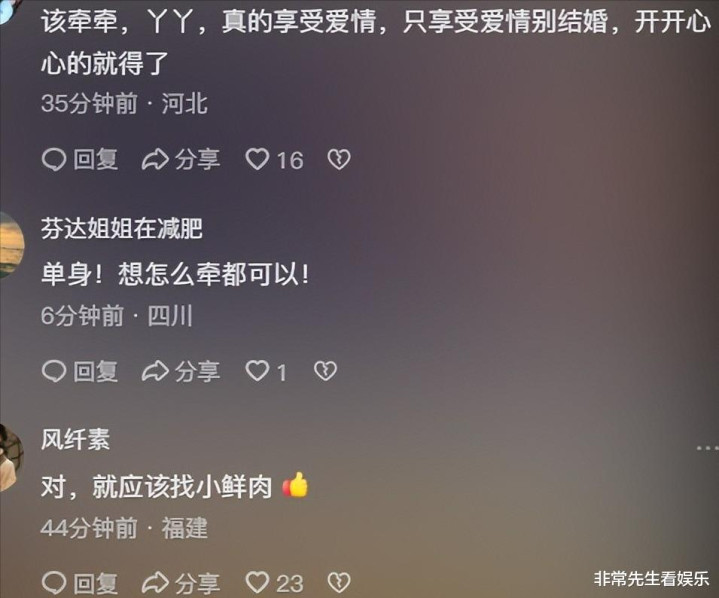Image resolution: width=719 pixels, height=598 pixels.
Task: Click the comment text 单身！想怎么牵都可以！
Action: click(175, 274)
